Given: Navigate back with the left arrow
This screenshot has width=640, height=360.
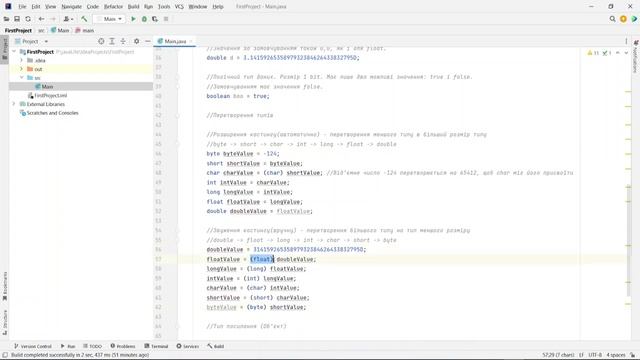Looking at the screenshot, I should click(x=41, y=19).
